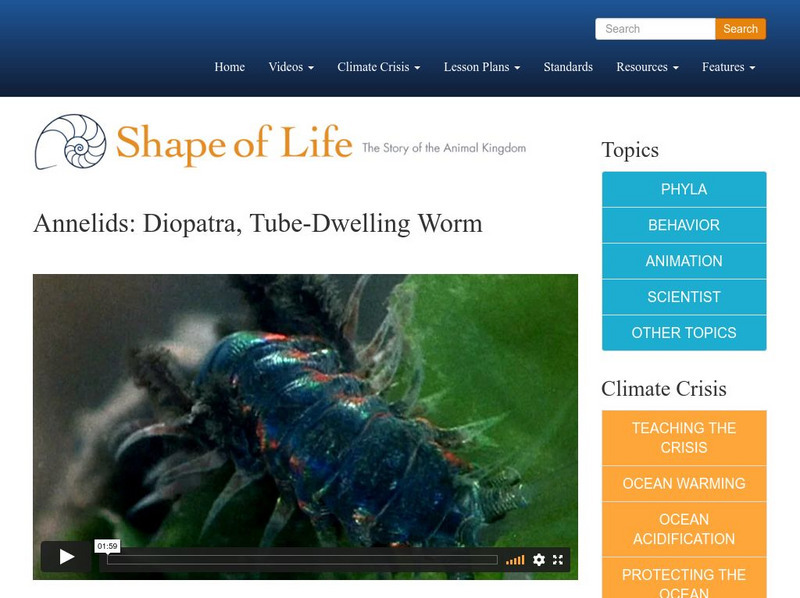The height and width of the screenshot is (598, 800).
Task: Select the PHYLA topic tile
Action: pyautogui.click(x=683, y=189)
